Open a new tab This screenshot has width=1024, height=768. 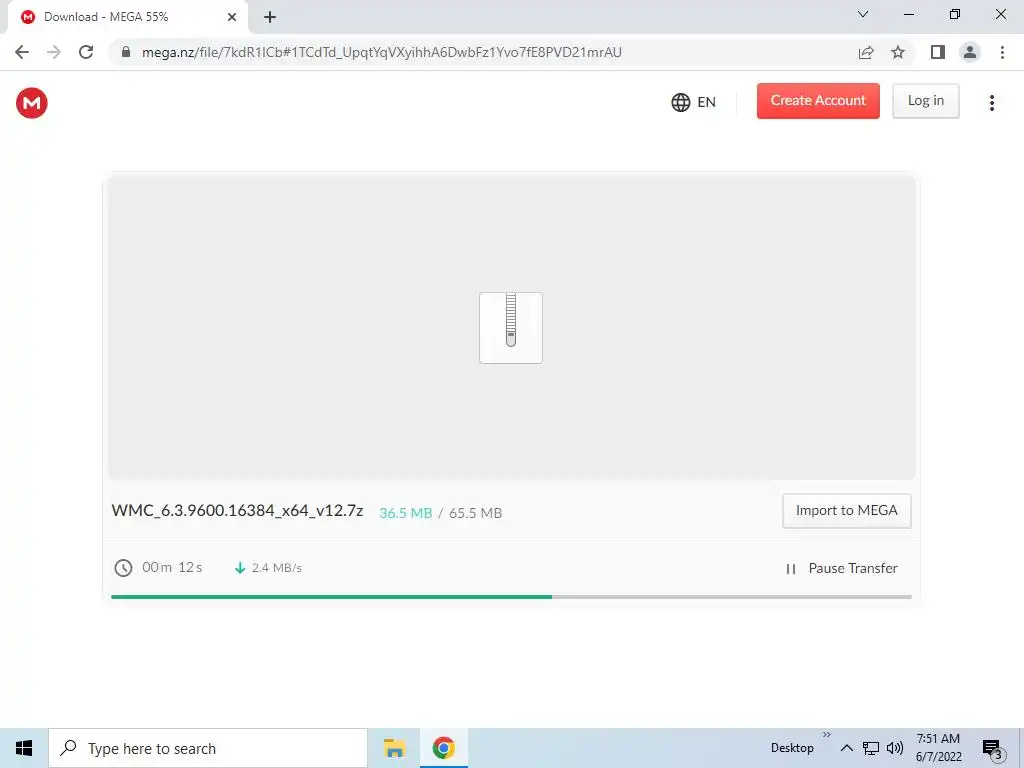(270, 17)
